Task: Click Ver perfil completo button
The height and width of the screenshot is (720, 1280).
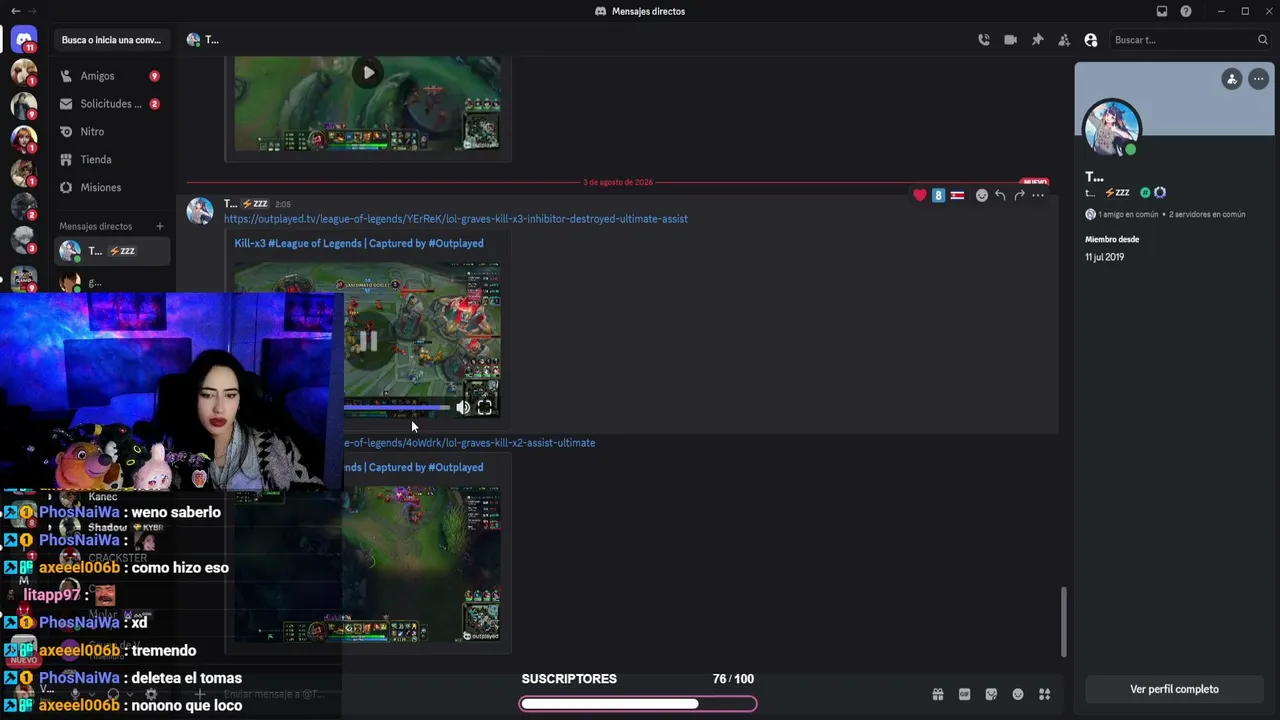Action: pos(1174,689)
